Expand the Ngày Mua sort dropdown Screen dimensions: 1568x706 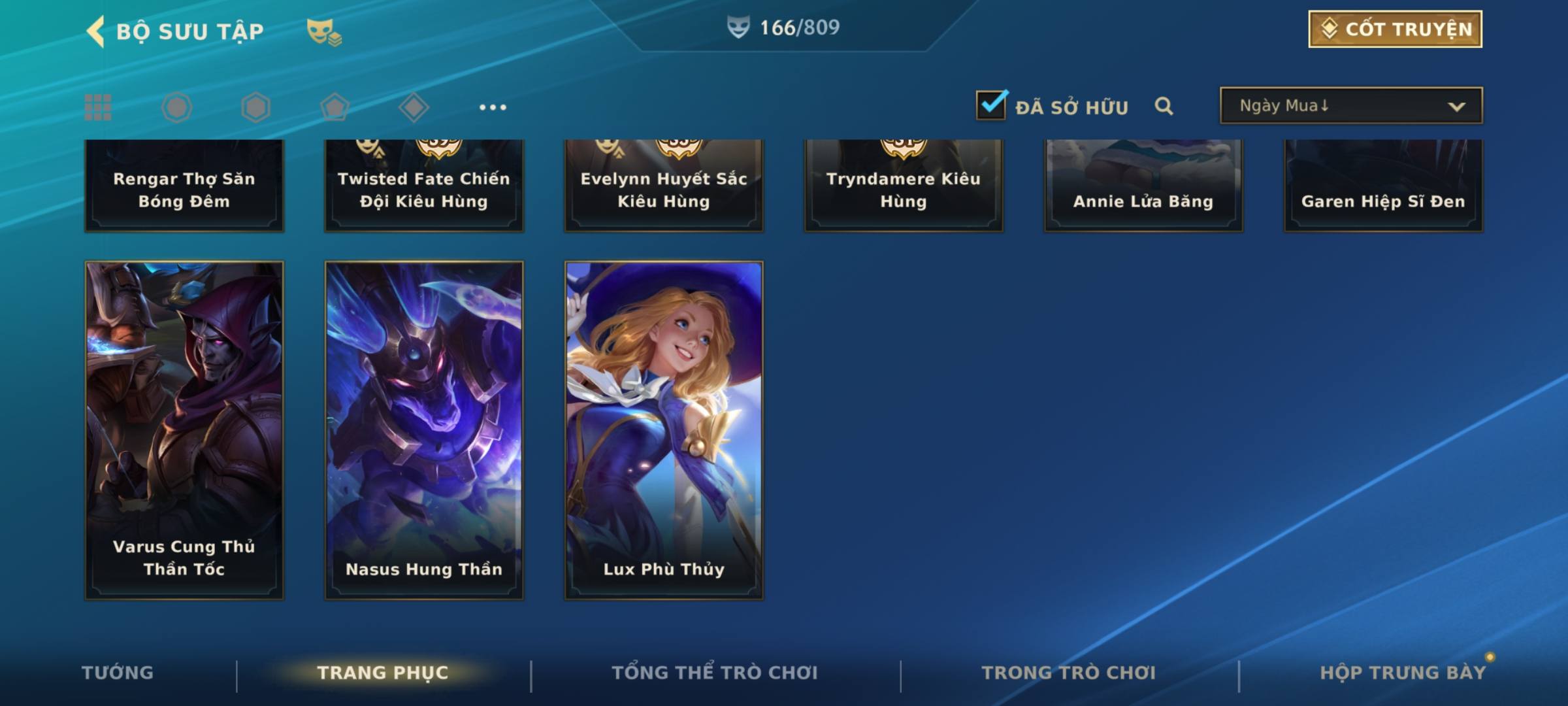click(1351, 105)
